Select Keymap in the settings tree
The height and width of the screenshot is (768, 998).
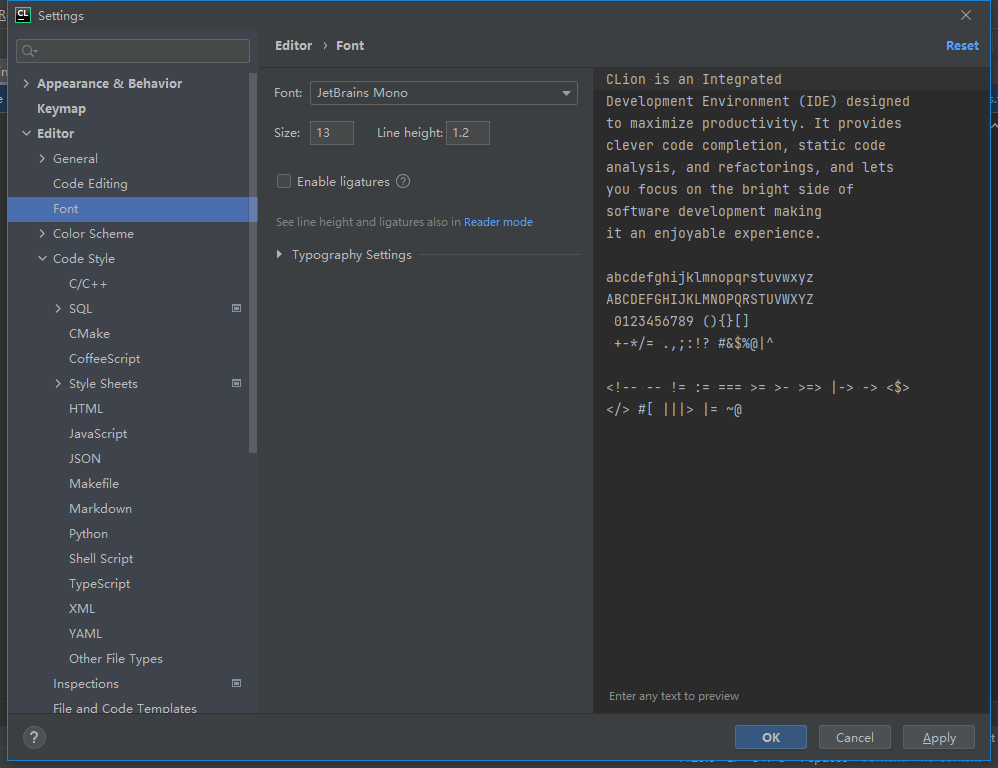tap(61, 109)
